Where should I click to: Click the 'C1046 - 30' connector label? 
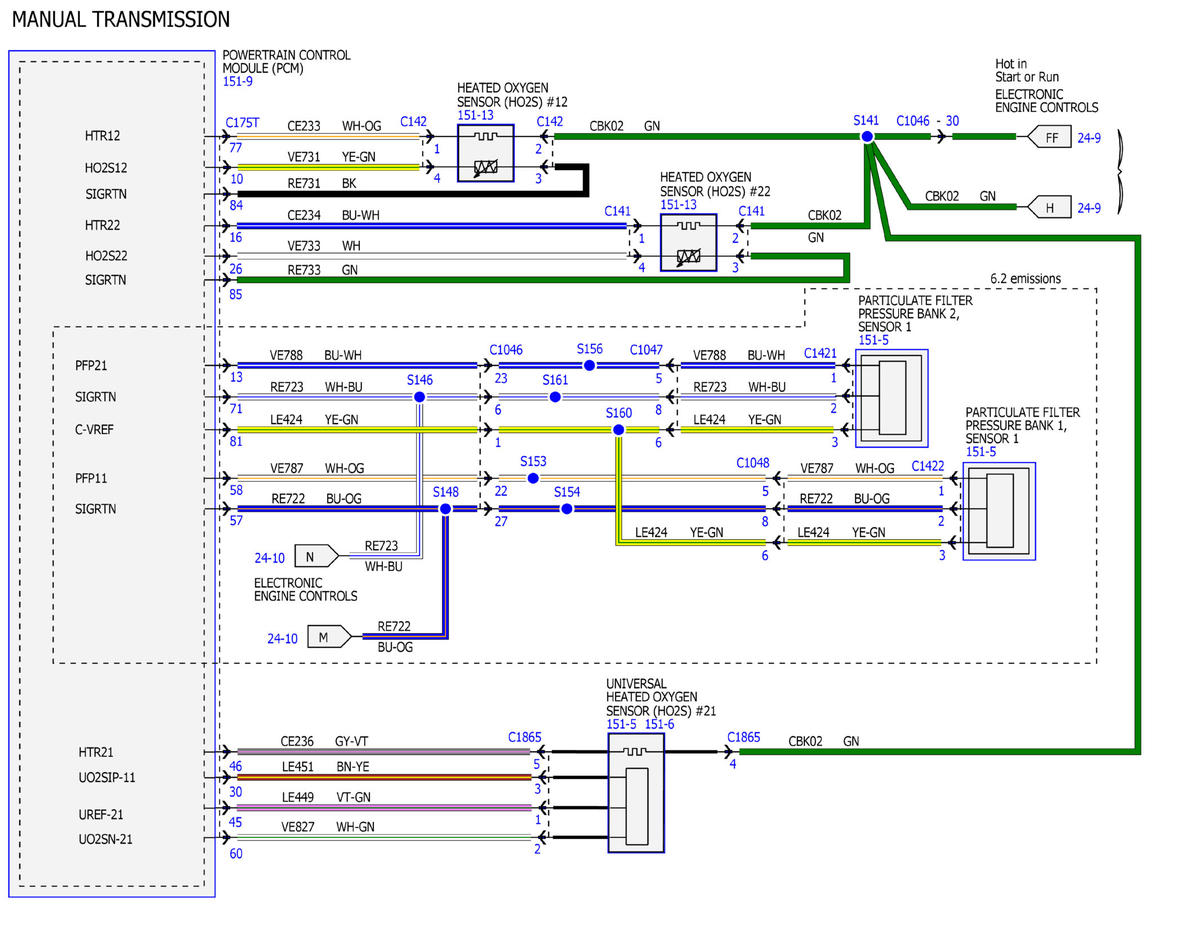927,120
